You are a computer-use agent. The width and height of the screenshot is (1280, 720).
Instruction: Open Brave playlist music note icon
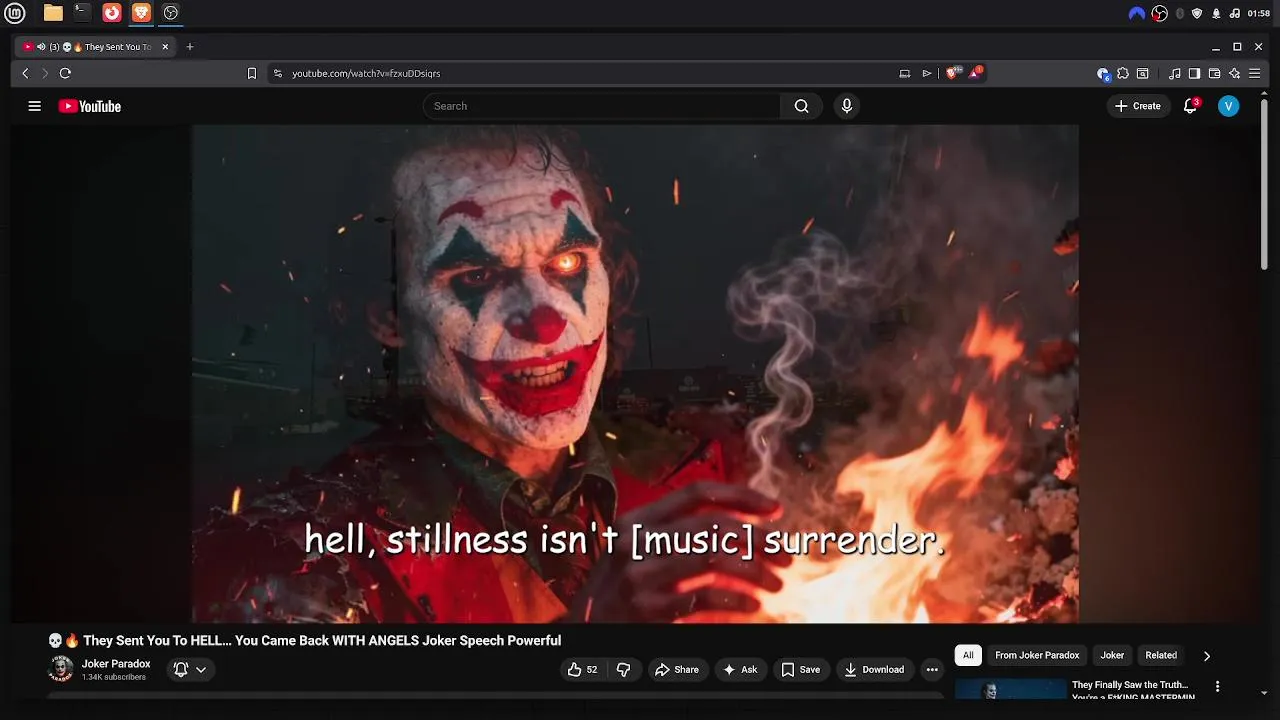1175,73
